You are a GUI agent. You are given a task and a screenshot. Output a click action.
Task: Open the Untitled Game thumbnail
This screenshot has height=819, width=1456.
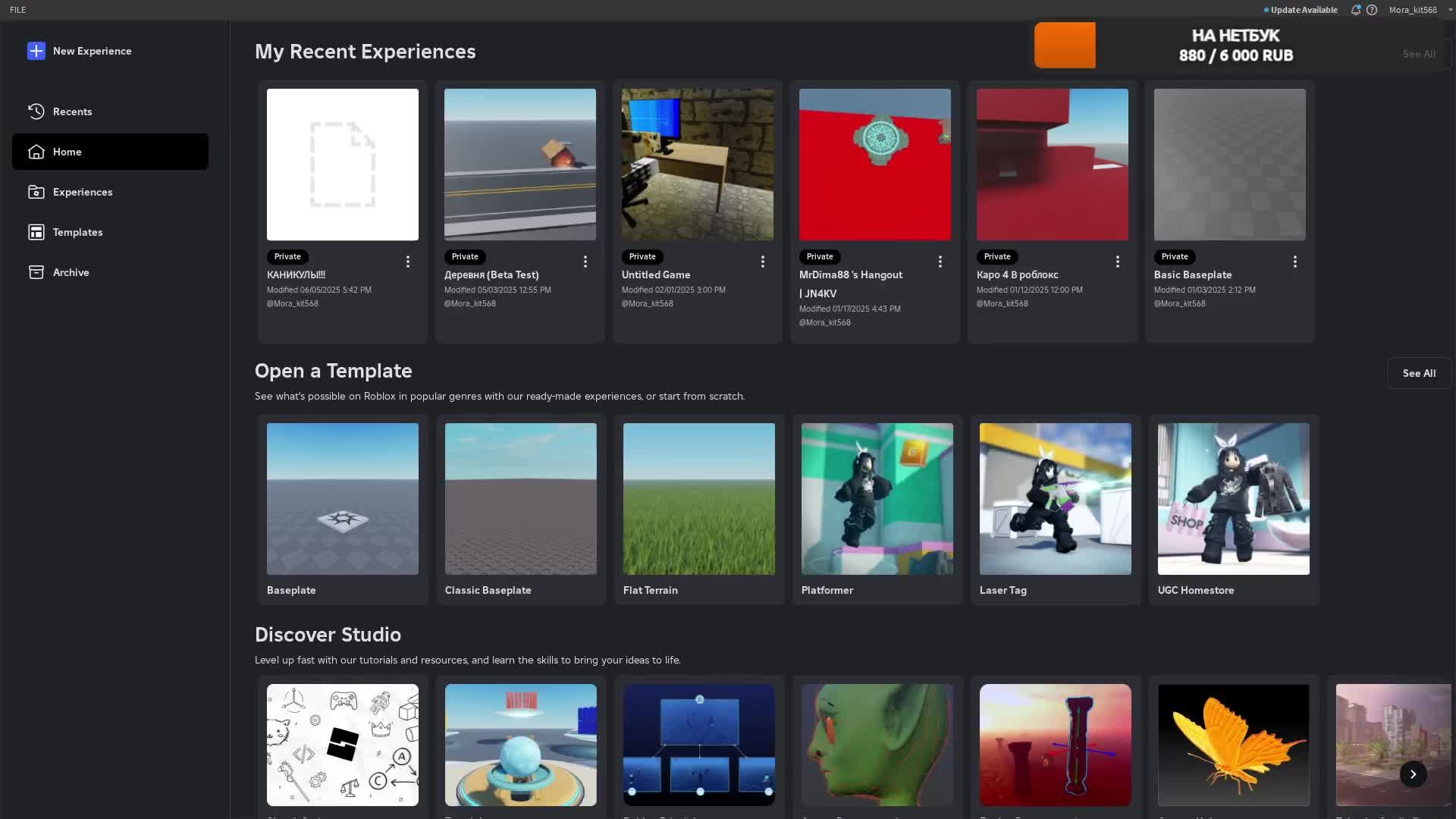coord(698,165)
